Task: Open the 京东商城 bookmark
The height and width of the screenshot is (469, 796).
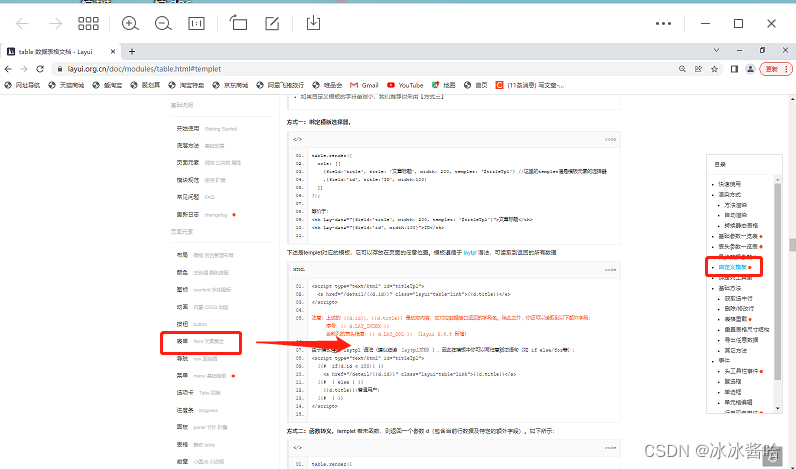Action: click(x=230, y=85)
